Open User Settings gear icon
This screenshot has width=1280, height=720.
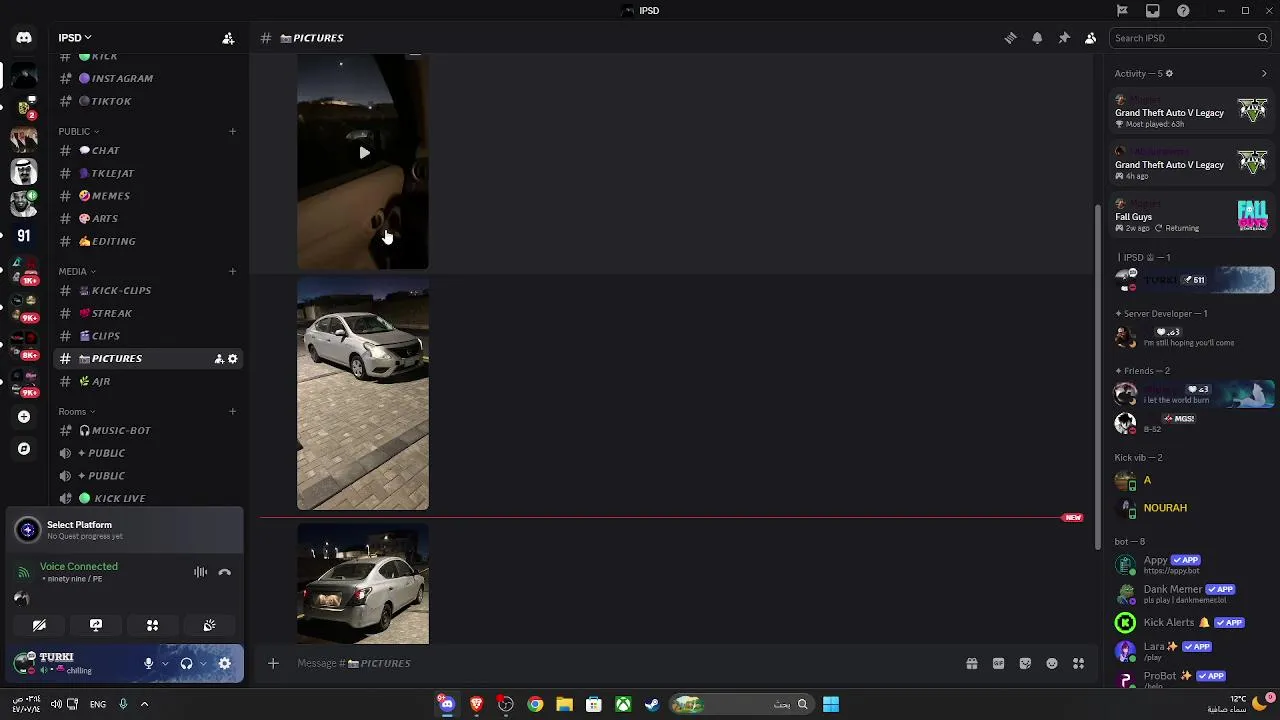(225, 663)
